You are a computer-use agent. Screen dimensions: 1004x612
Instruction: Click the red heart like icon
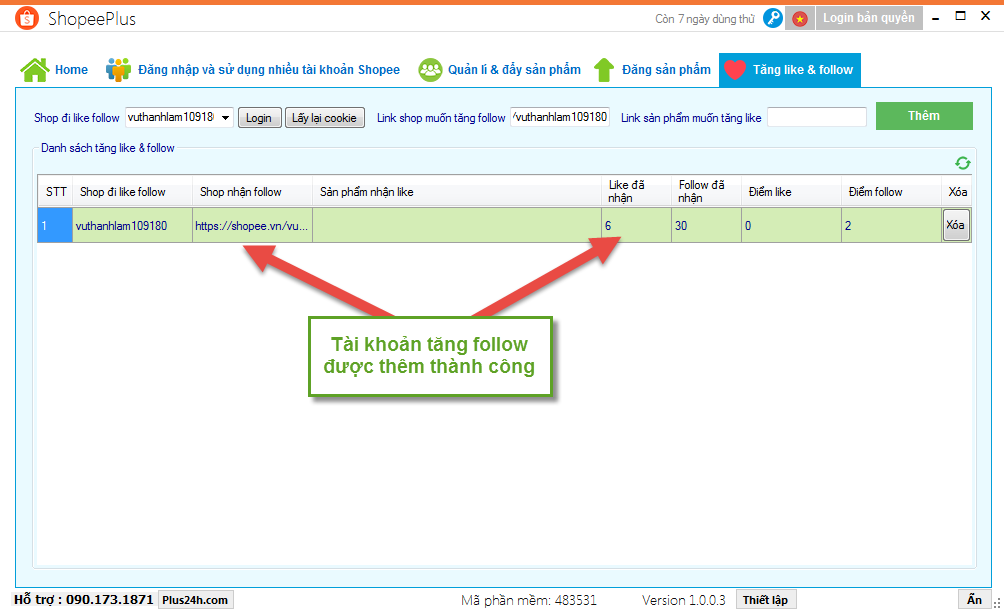(x=735, y=69)
